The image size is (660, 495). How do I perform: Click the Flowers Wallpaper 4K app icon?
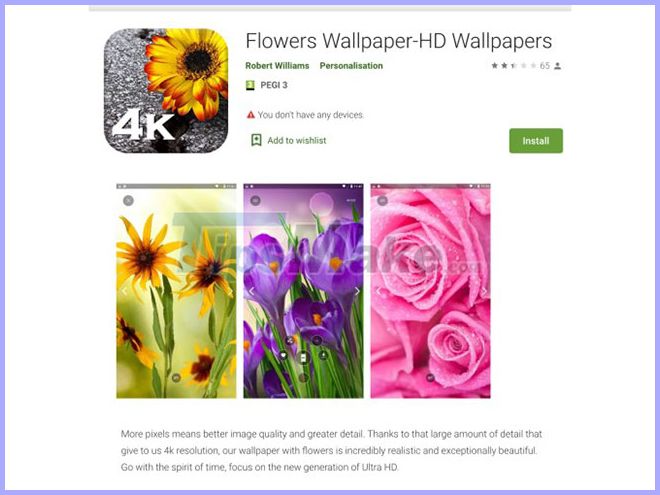[x=166, y=90]
